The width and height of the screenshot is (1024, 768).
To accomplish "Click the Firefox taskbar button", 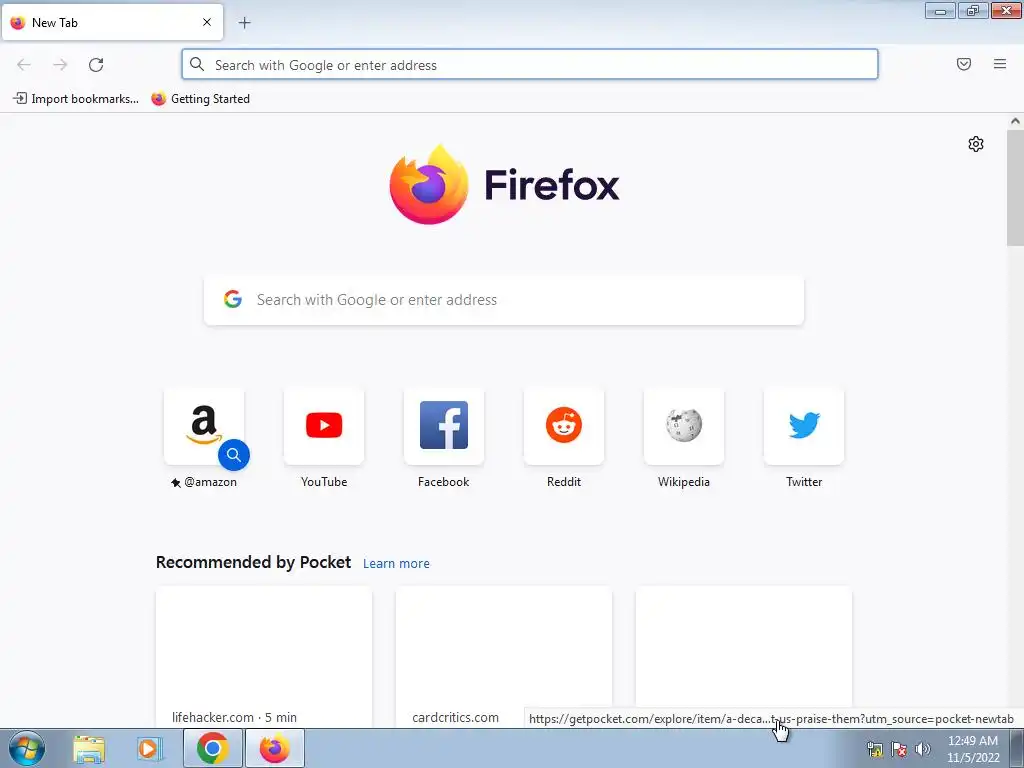I will pyautogui.click(x=274, y=748).
